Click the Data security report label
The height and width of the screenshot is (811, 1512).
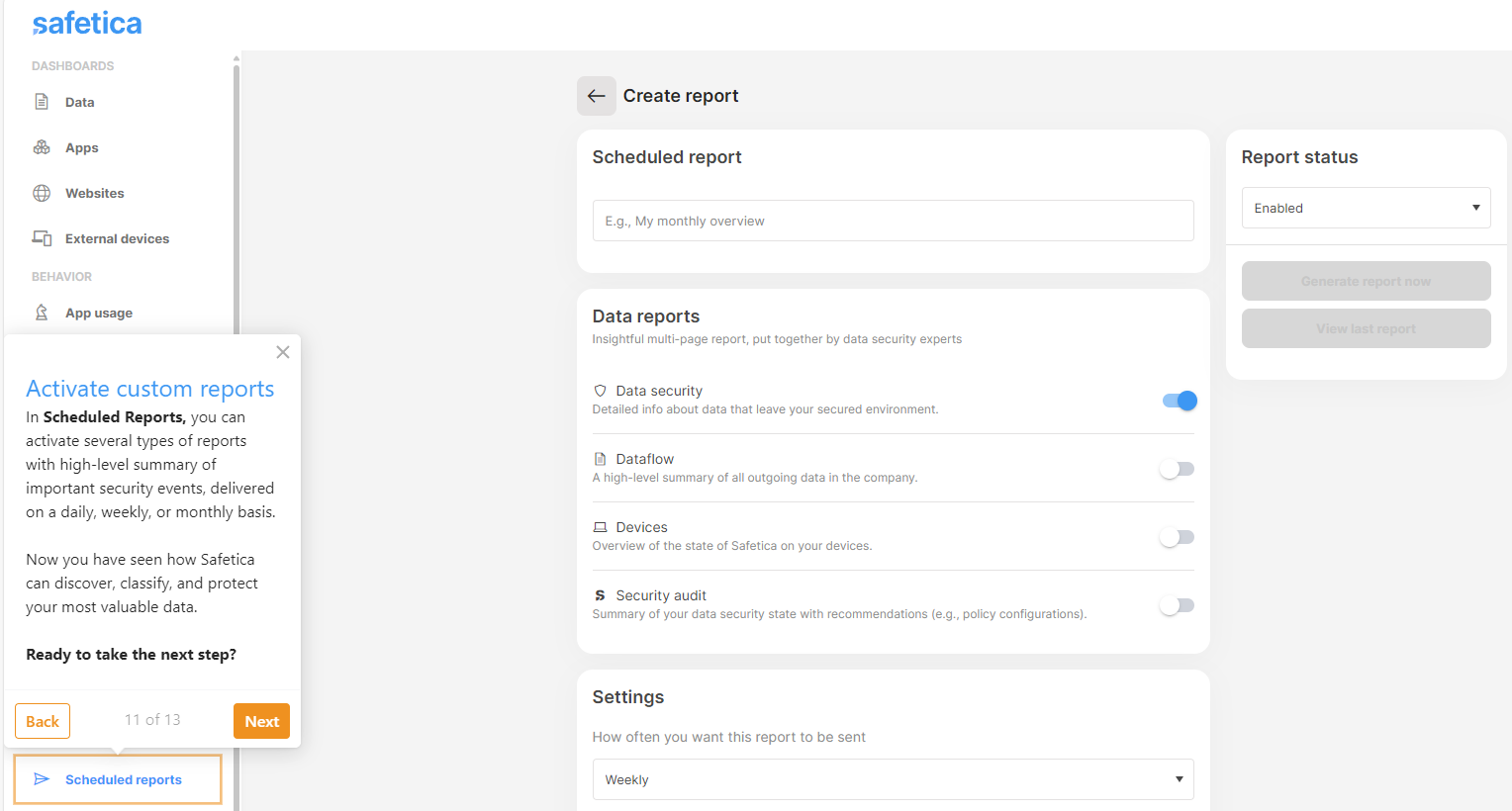point(659,391)
